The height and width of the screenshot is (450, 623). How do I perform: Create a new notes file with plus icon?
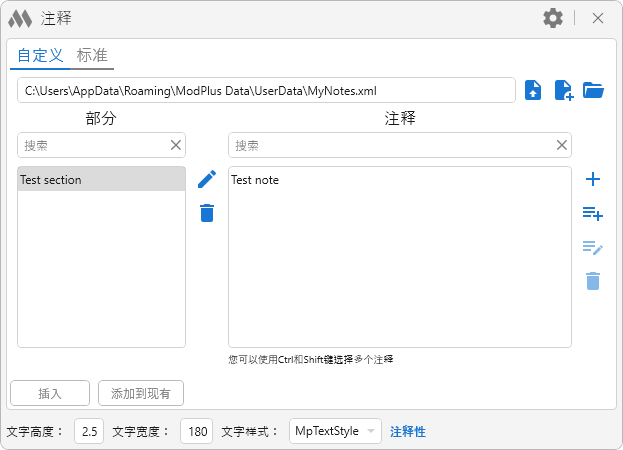[x=564, y=90]
